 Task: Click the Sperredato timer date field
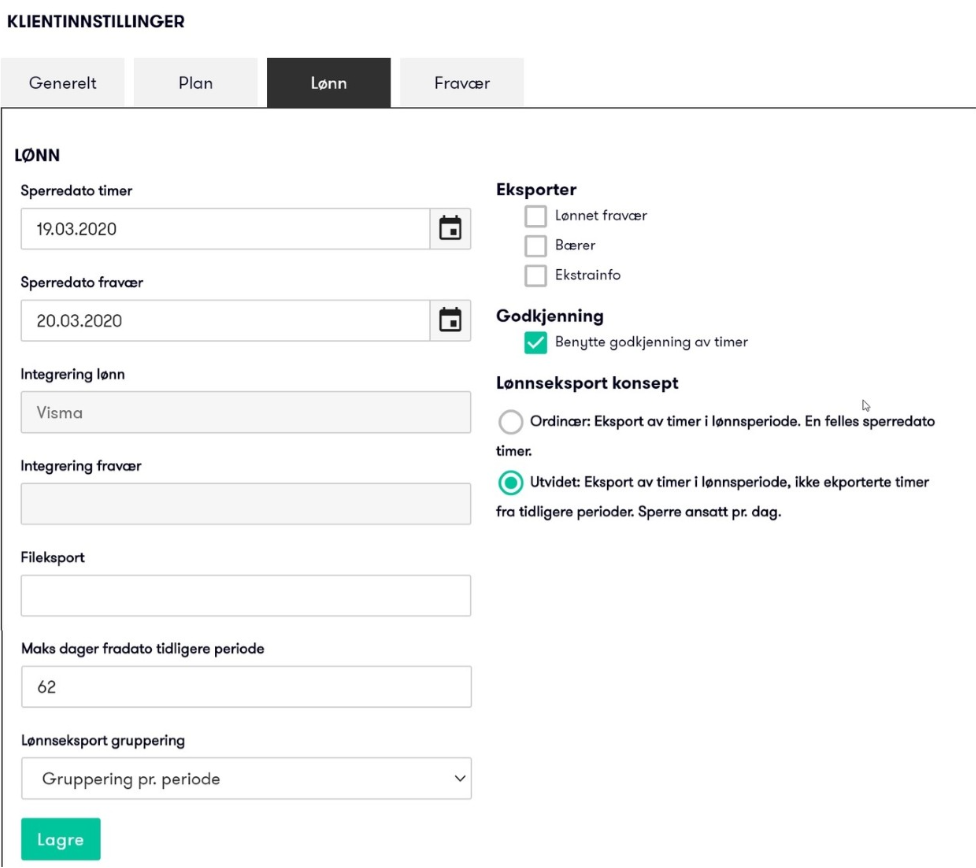click(x=225, y=229)
